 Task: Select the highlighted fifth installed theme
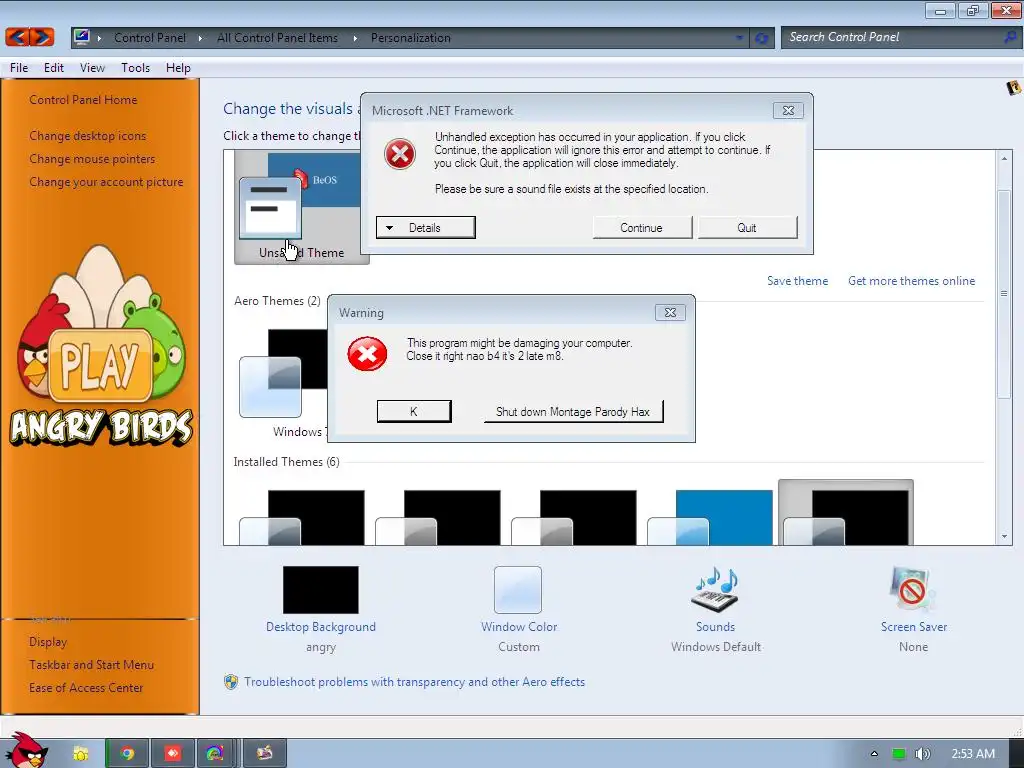pyautogui.click(x=846, y=513)
